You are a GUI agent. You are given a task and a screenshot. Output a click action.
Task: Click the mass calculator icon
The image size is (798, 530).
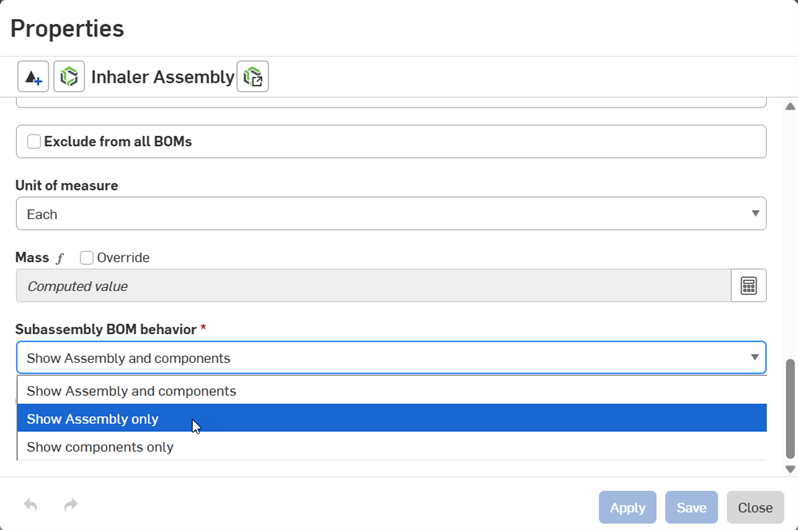point(748,286)
